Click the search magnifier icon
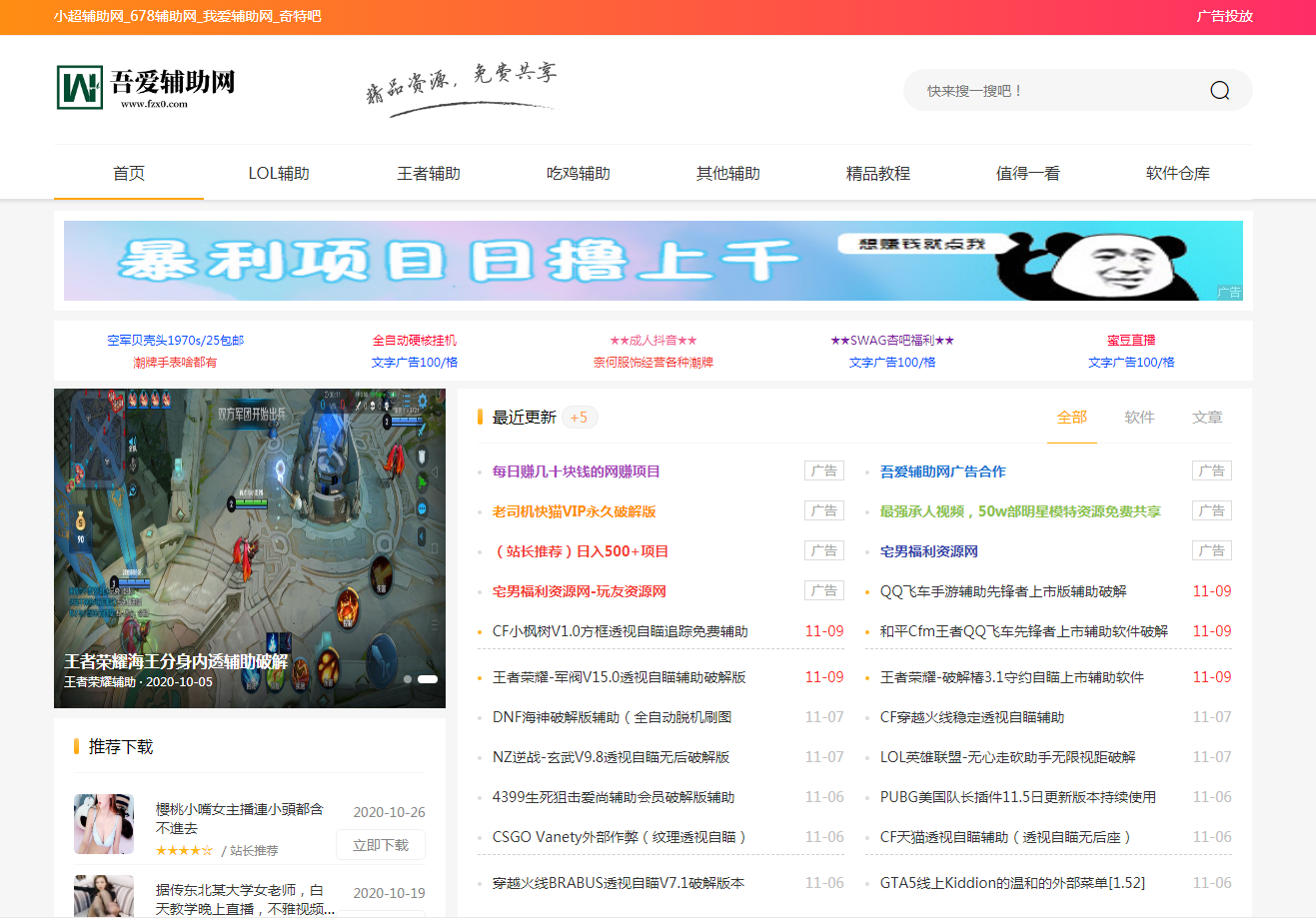The height and width of the screenshot is (920, 1316). (1219, 91)
